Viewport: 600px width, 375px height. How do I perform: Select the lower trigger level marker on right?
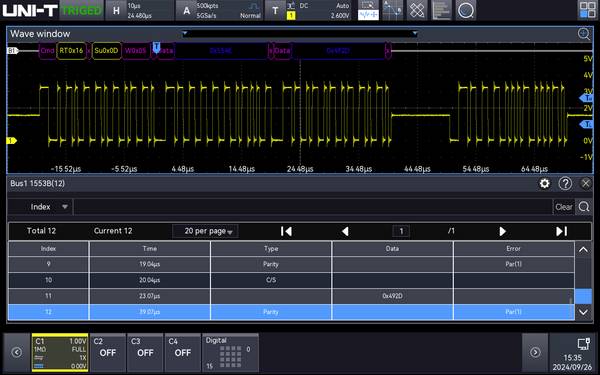pyautogui.click(x=587, y=124)
